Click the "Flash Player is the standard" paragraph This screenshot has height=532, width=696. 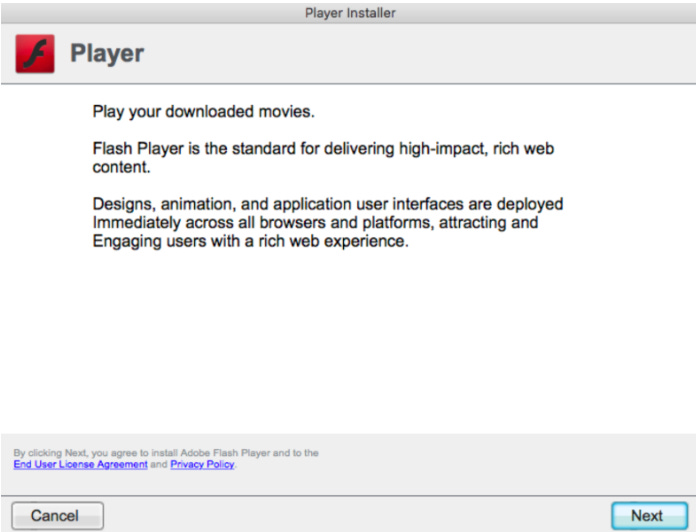click(323, 158)
